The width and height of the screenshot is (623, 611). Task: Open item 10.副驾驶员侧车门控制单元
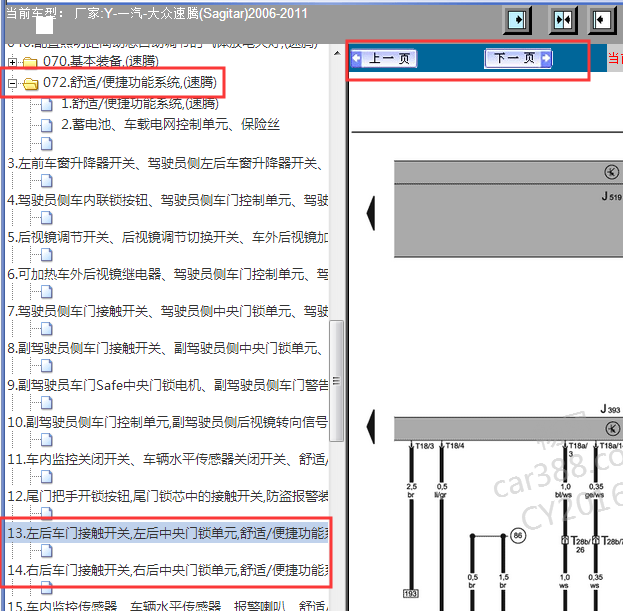(x=168, y=422)
